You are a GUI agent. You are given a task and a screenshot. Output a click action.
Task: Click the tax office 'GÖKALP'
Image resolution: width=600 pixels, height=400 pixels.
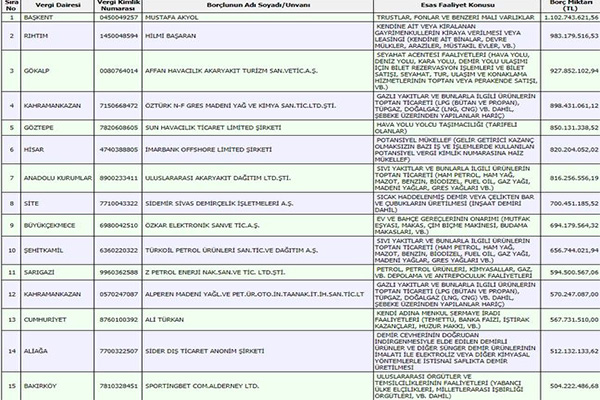pos(36,71)
